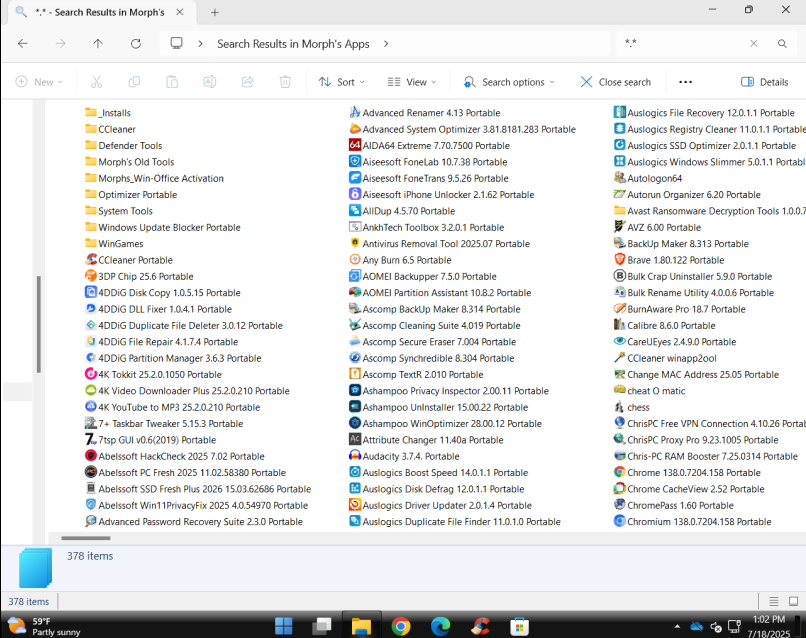Select AIDA64 Extreme 7.70.7500 Portable icon

(x=355, y=145)
